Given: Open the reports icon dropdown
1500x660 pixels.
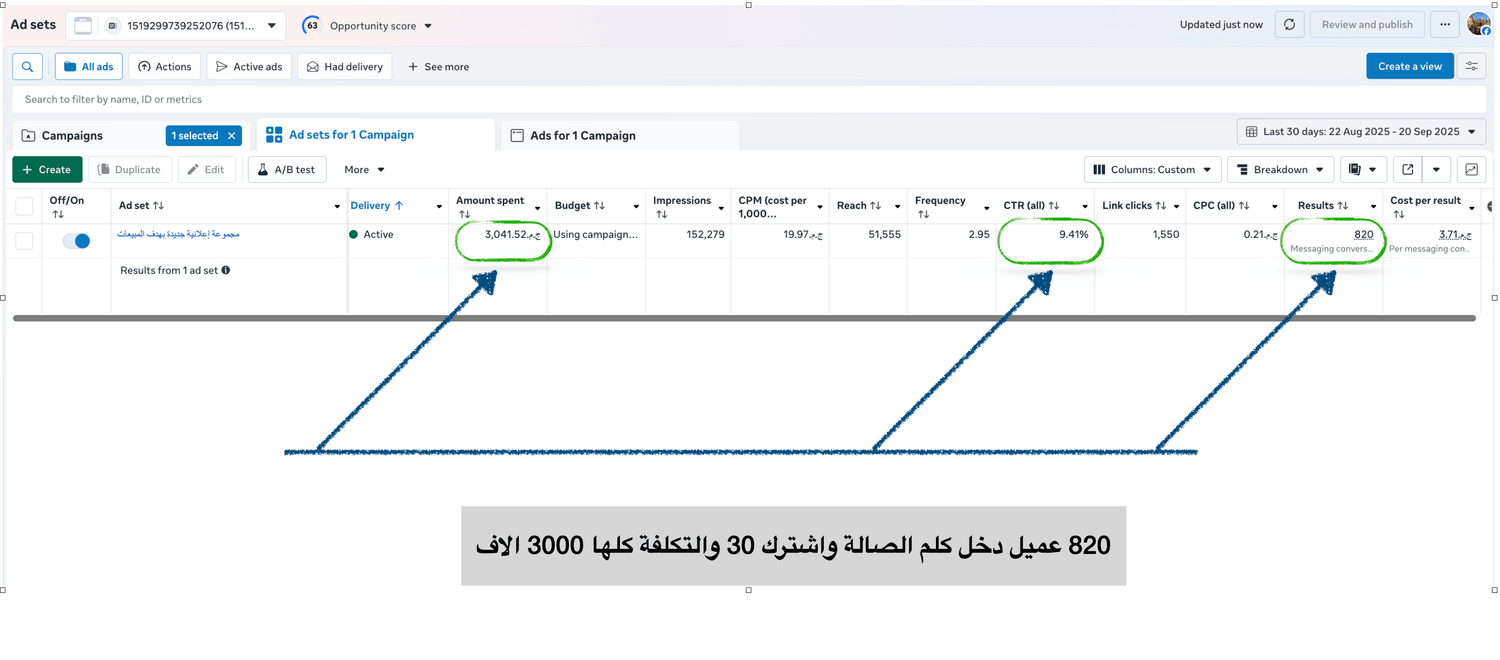Looking at the screenshot, I should [x=1362, y=170].
